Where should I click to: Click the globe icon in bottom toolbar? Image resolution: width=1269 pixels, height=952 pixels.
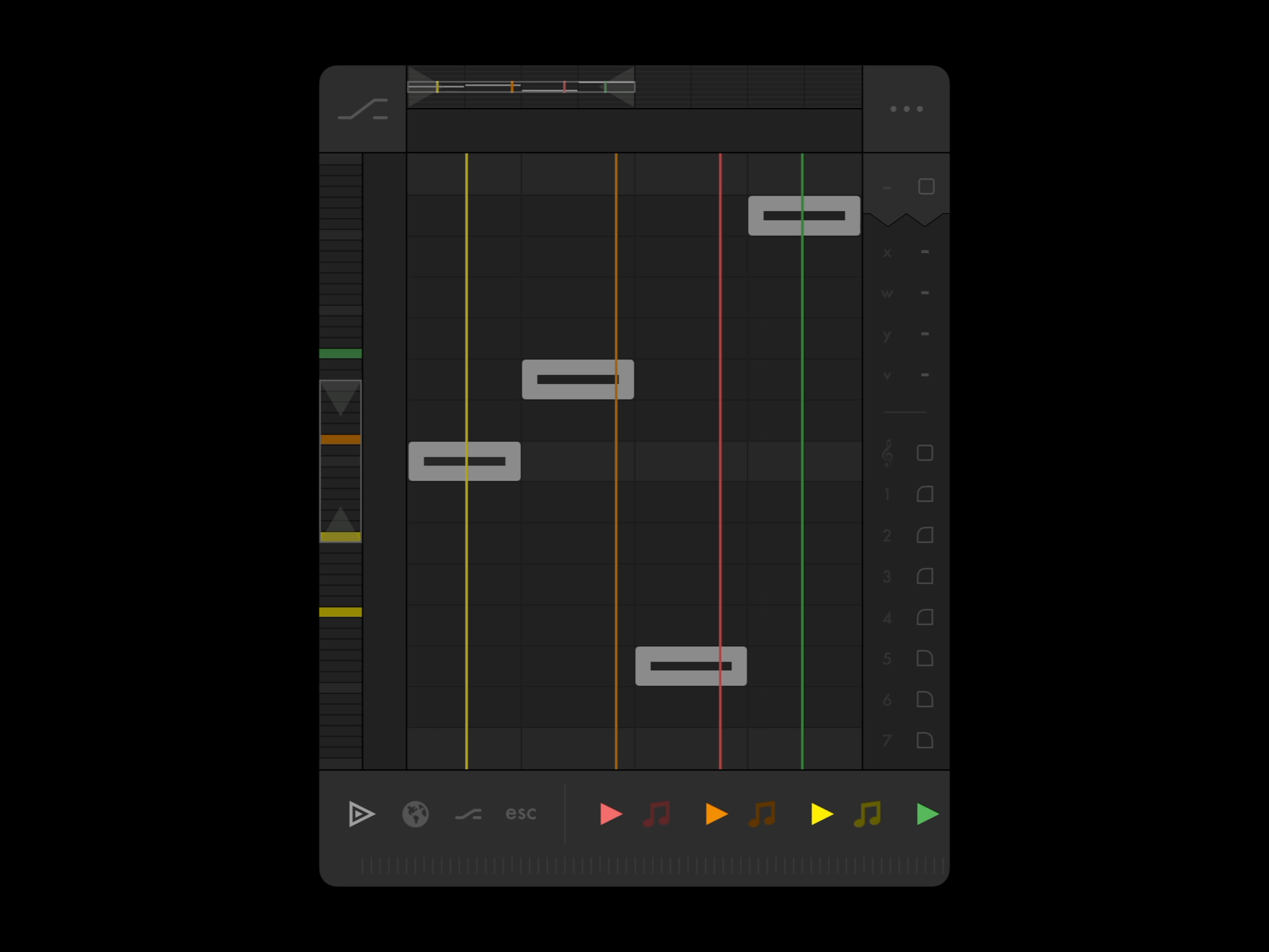415,814
